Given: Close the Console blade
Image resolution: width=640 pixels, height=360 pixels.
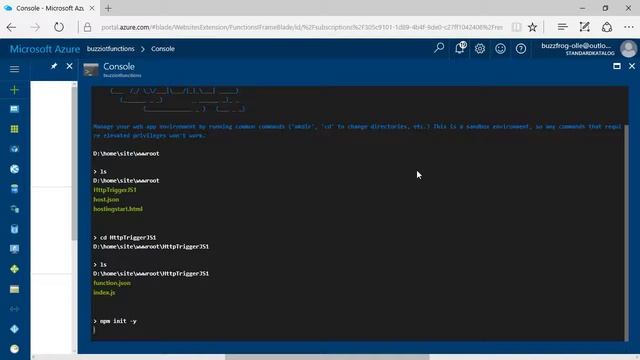Looking at the screenshot, I should 632,66.
